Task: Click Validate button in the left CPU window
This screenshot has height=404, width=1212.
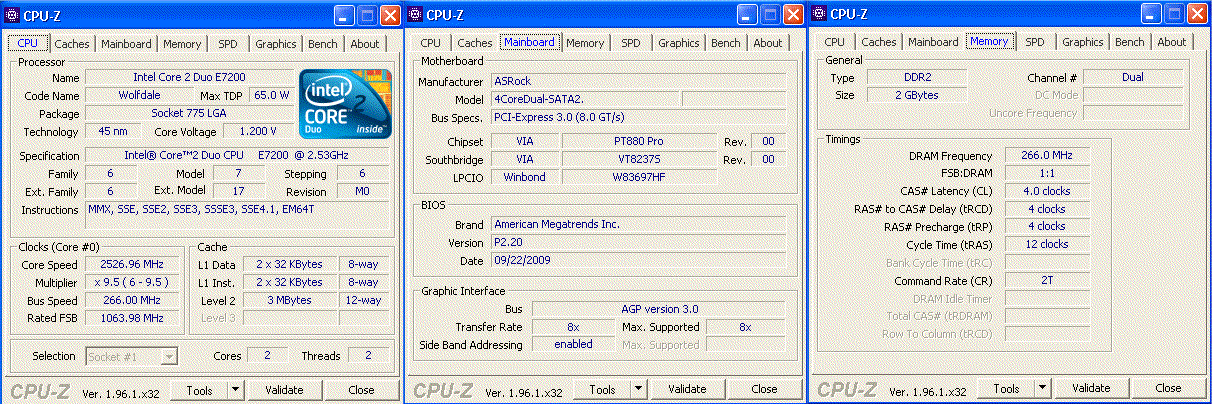Action: tap(283, 390)
